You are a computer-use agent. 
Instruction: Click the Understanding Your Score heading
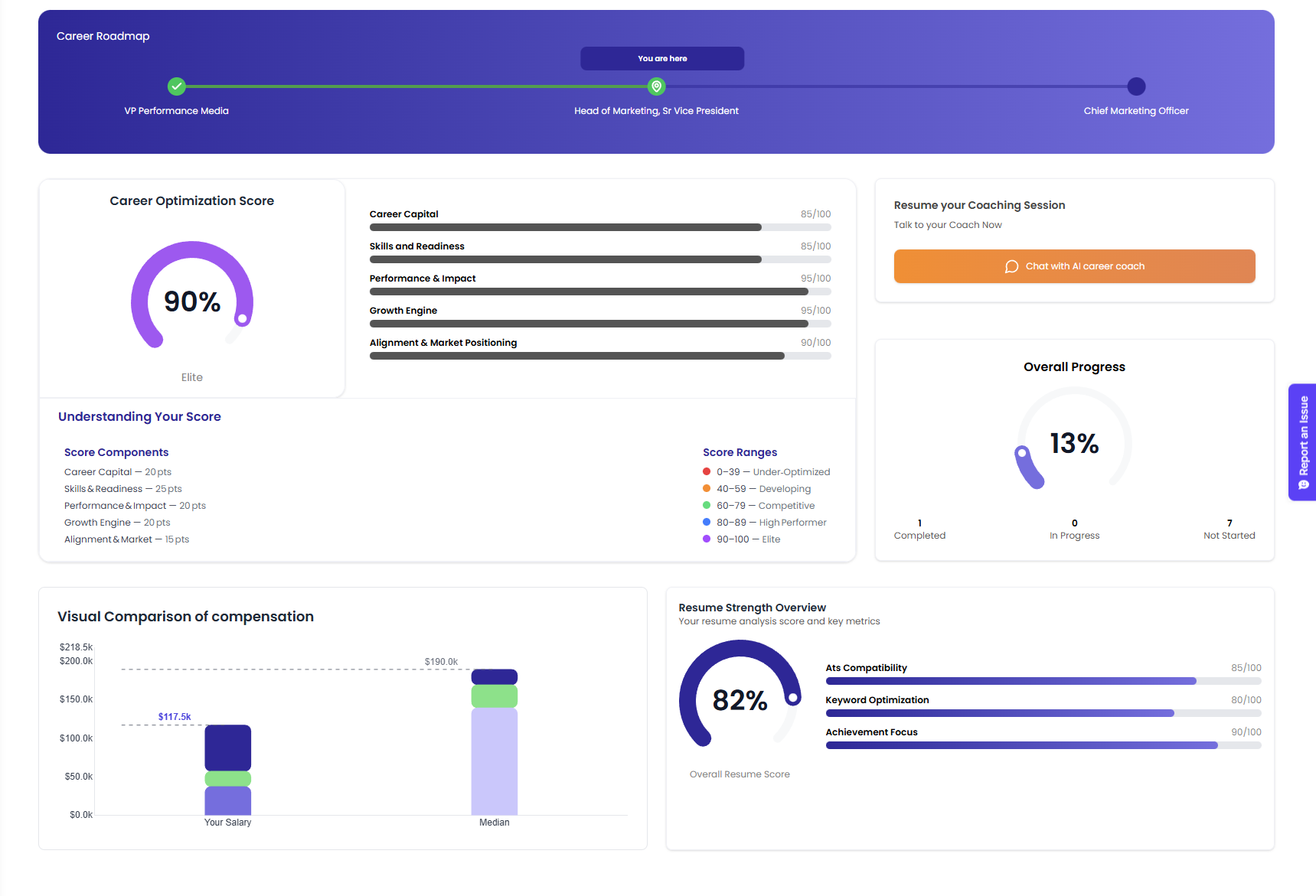[x=139, y=416]
